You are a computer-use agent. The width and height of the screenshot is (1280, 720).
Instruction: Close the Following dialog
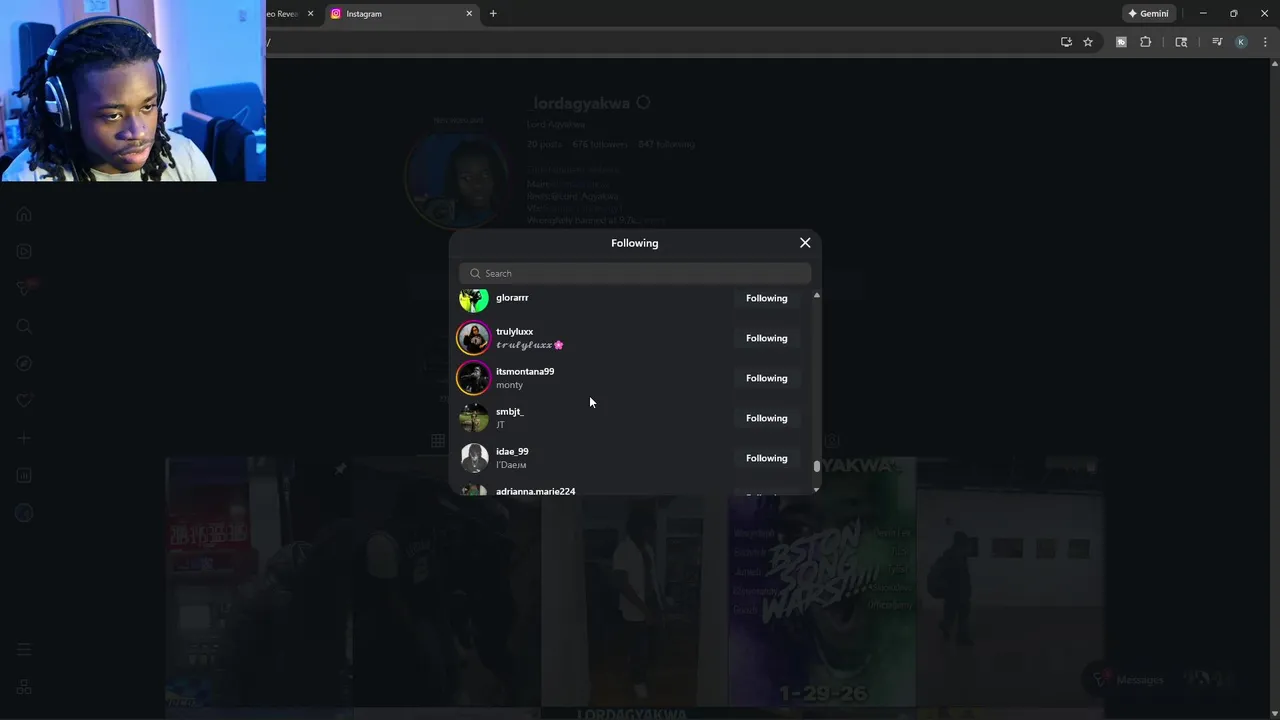pos(805,243)
